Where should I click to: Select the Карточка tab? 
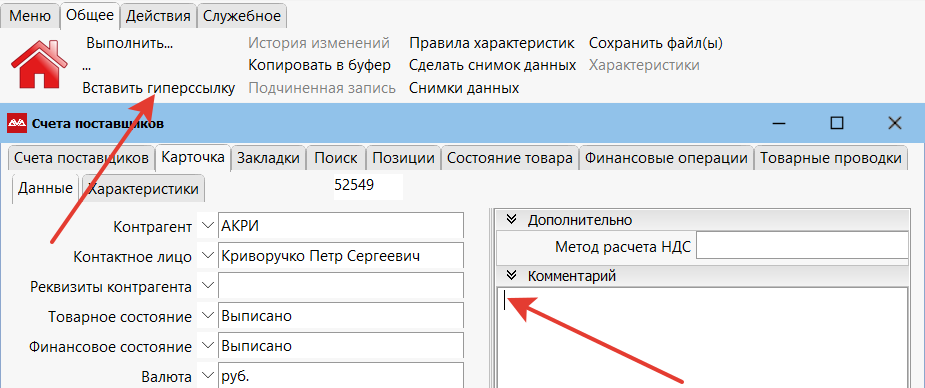[x=193, y=157]
